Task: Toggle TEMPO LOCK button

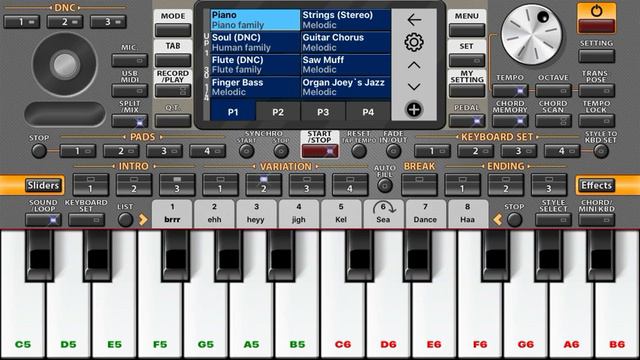Action: (x=597, y=120)
